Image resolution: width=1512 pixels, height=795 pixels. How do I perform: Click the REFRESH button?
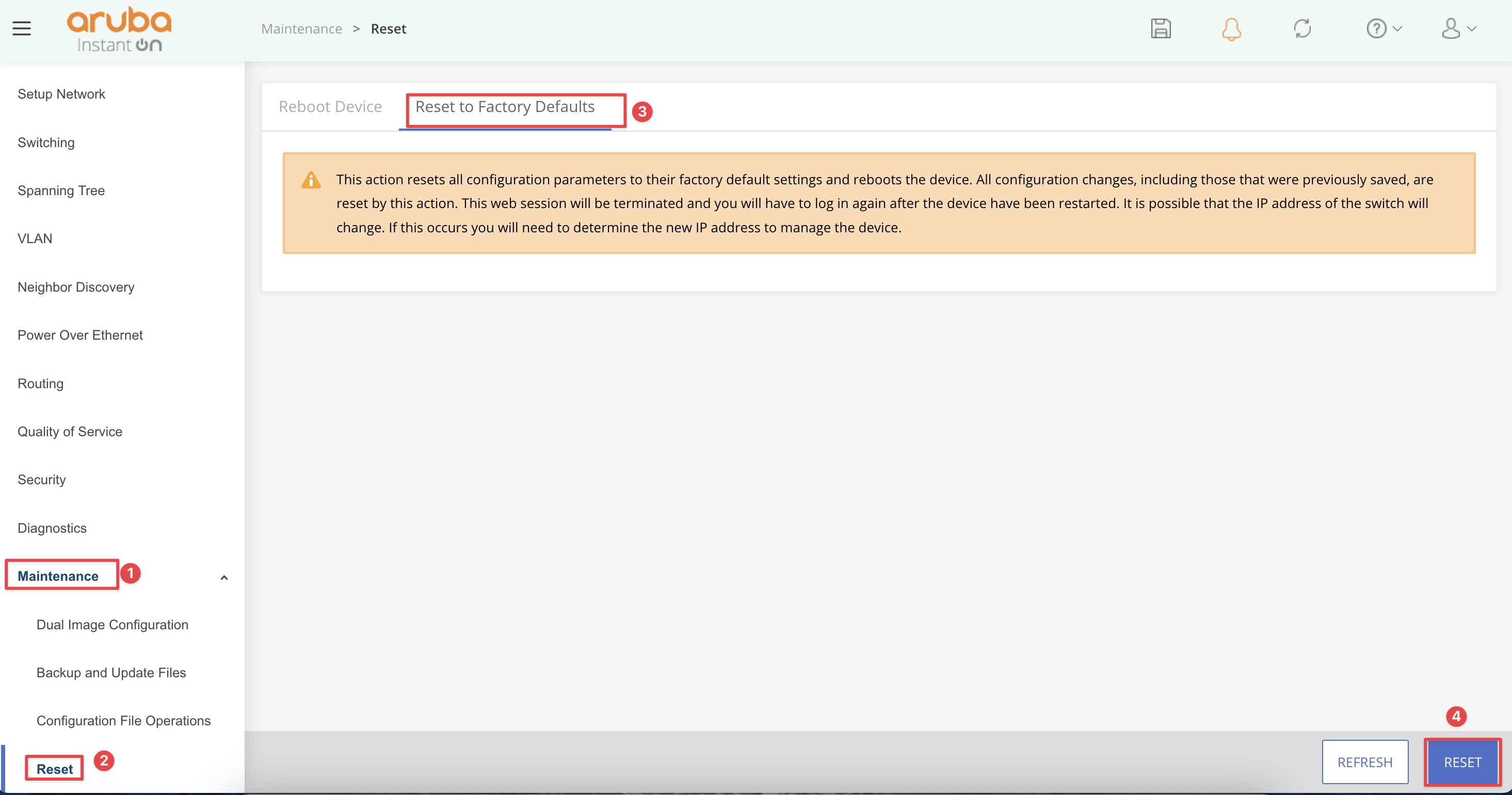1365,761
